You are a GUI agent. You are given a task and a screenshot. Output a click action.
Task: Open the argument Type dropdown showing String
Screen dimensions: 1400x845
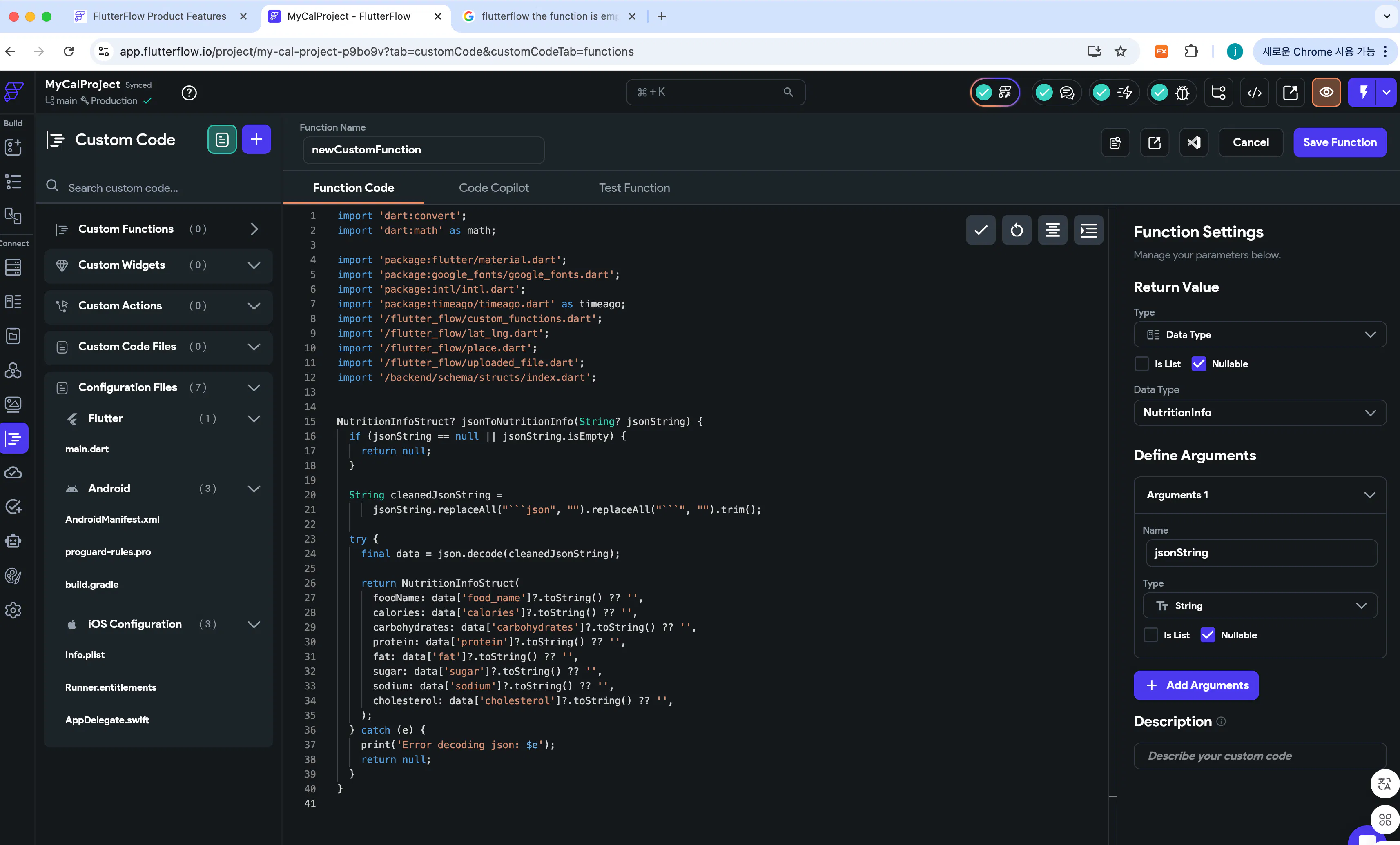1260,605
